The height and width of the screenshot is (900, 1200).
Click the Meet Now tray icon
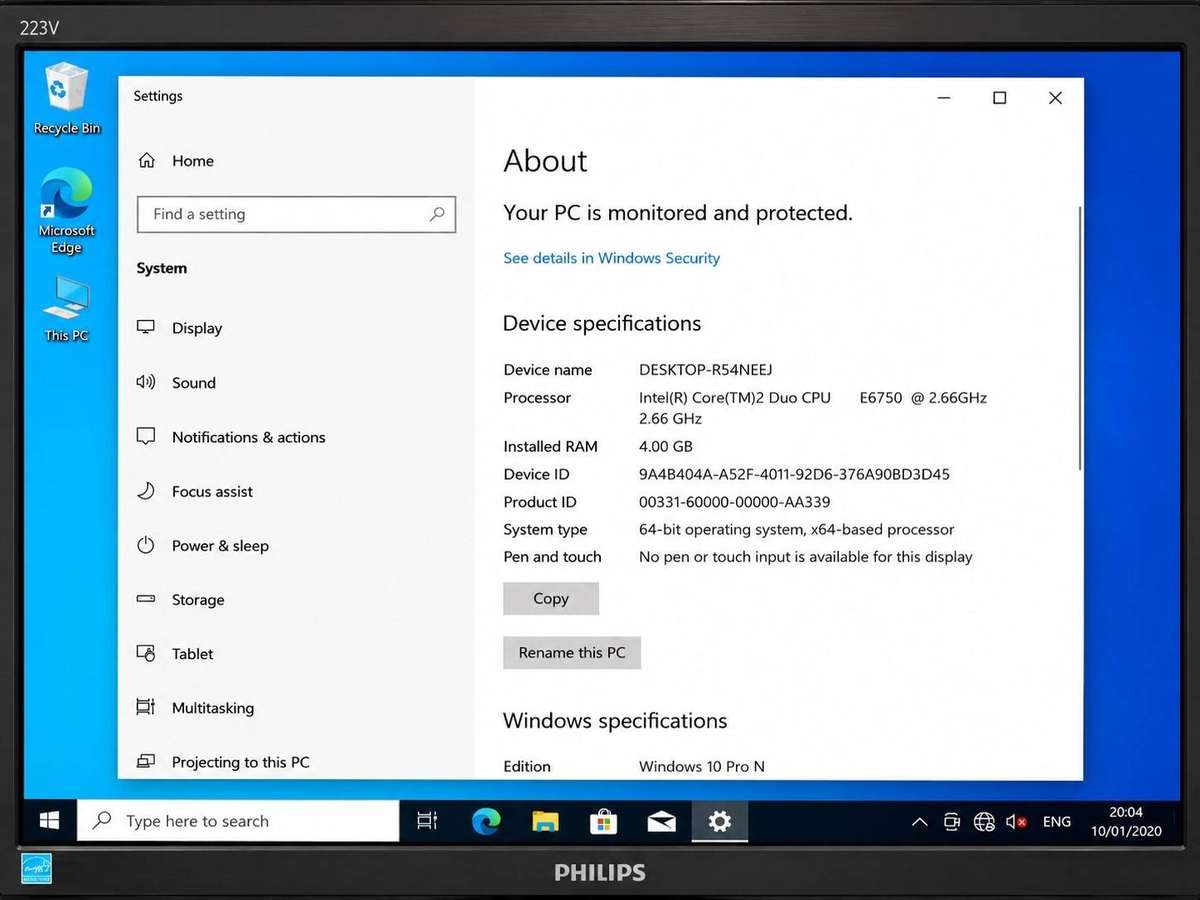952,822
